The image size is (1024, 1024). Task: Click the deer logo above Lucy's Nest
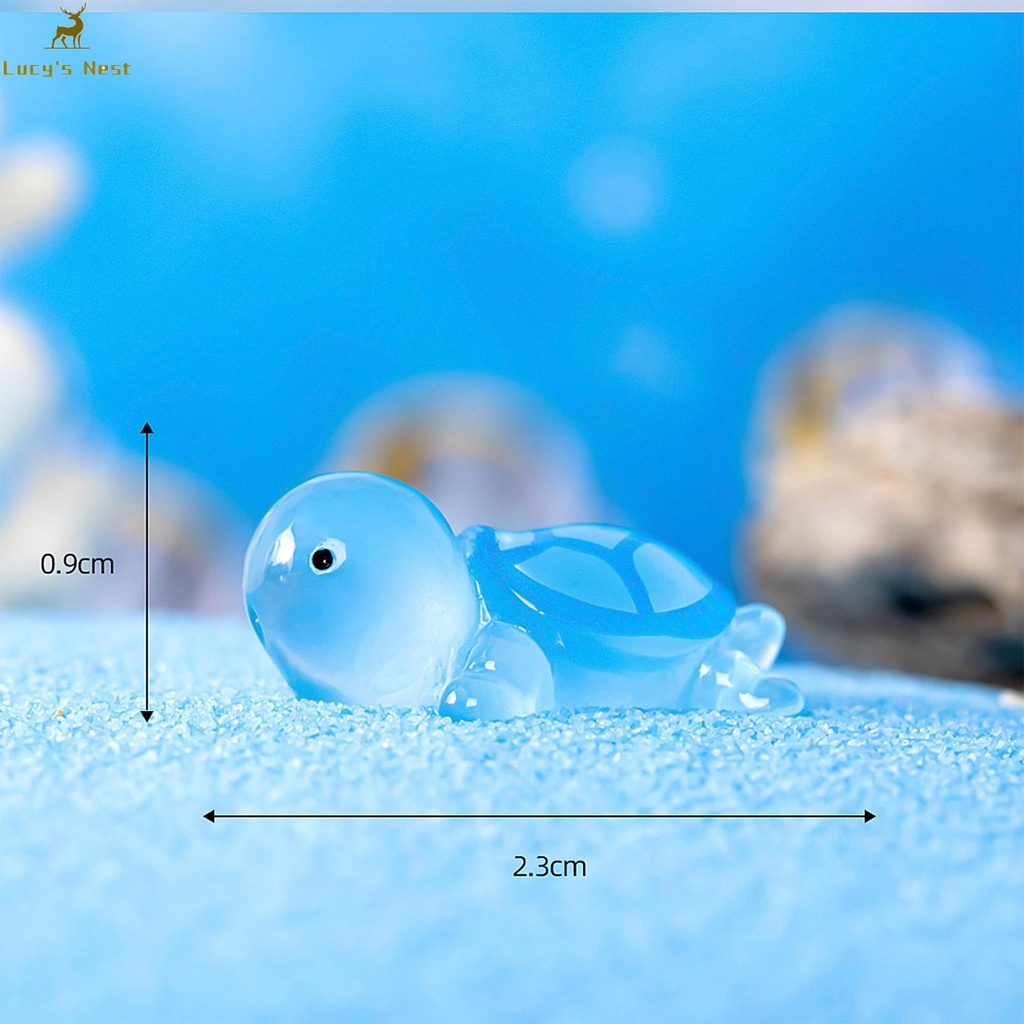tap(69, 27)
